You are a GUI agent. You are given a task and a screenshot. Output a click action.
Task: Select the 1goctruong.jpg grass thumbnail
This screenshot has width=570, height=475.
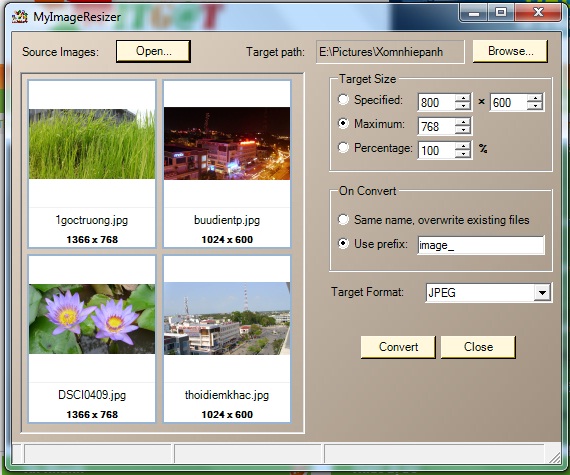click(x=92, y=144)
